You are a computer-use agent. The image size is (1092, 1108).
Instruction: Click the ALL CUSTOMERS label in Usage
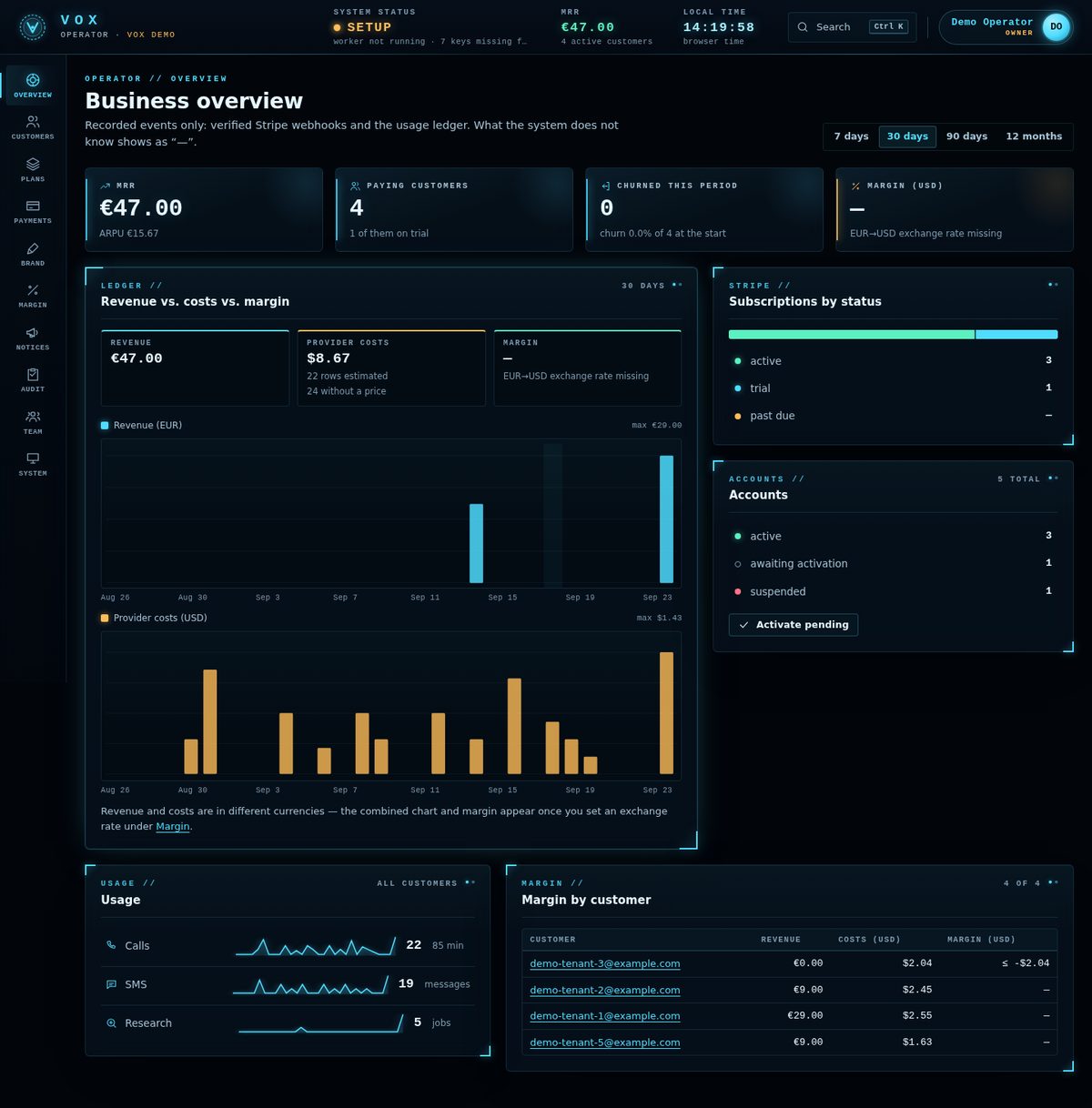click(x=417, y=883)
